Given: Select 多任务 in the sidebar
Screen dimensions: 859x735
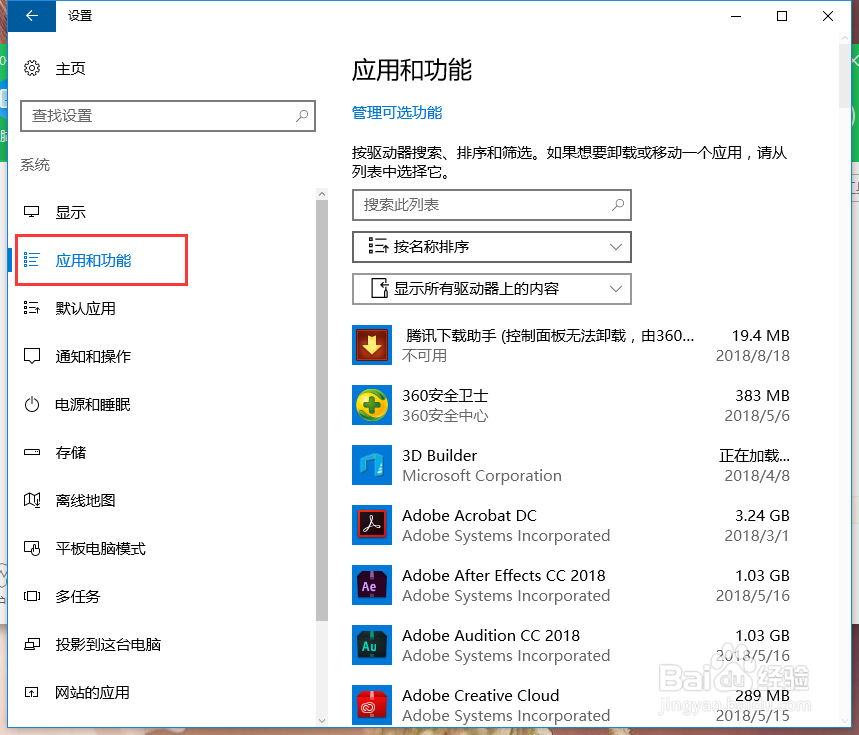Looking at the screenshot, I should click(78, 596).
